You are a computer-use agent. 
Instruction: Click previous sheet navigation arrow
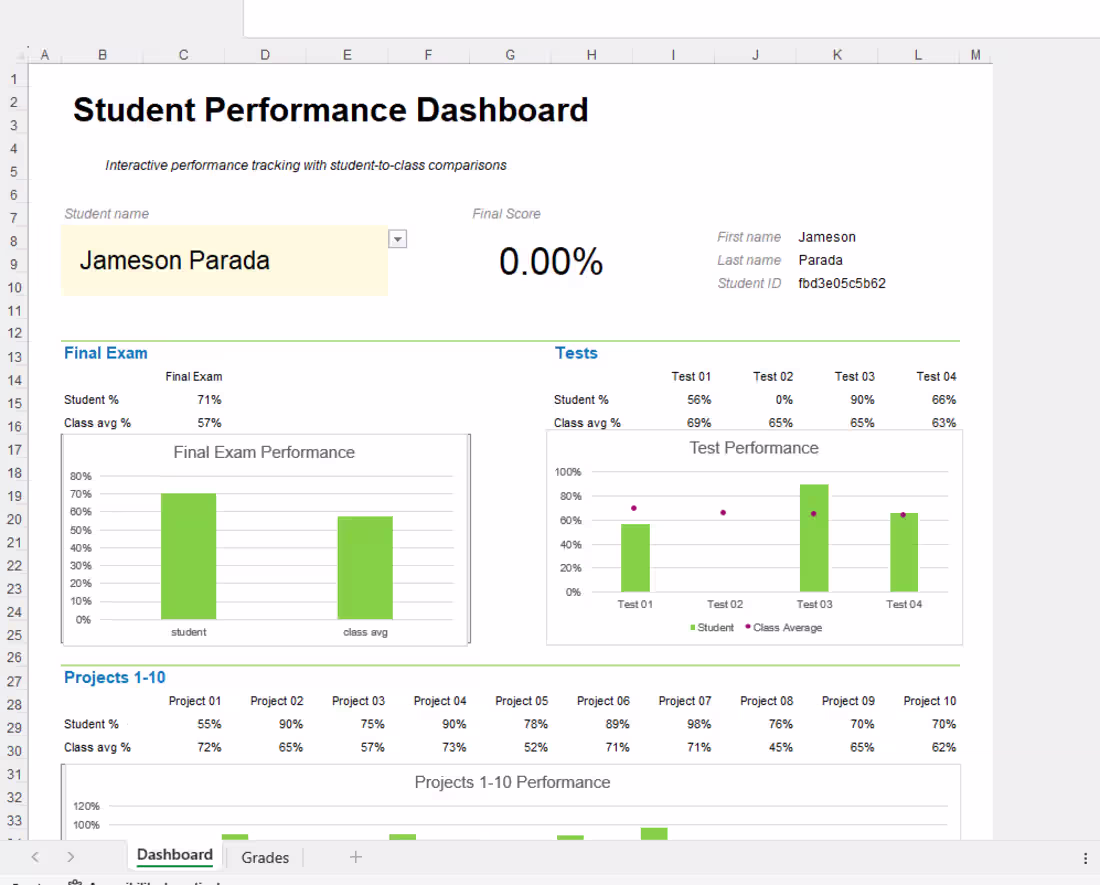point(35,857)
